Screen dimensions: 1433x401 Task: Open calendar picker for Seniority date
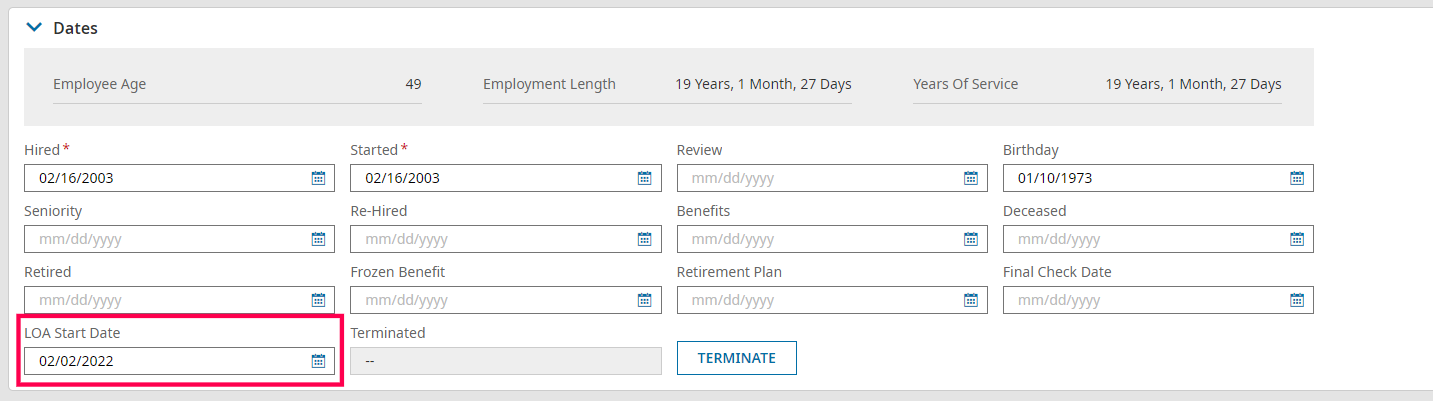(318, 239)
